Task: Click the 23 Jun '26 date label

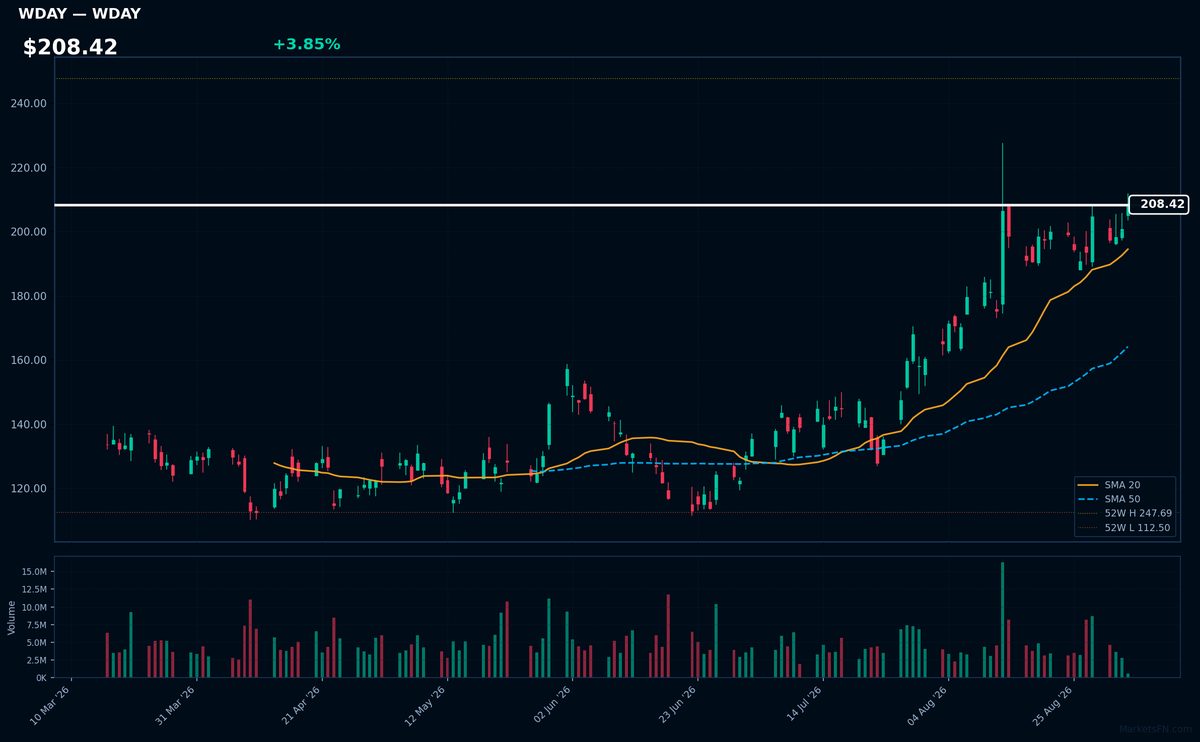Action: [x=676, y=705]
